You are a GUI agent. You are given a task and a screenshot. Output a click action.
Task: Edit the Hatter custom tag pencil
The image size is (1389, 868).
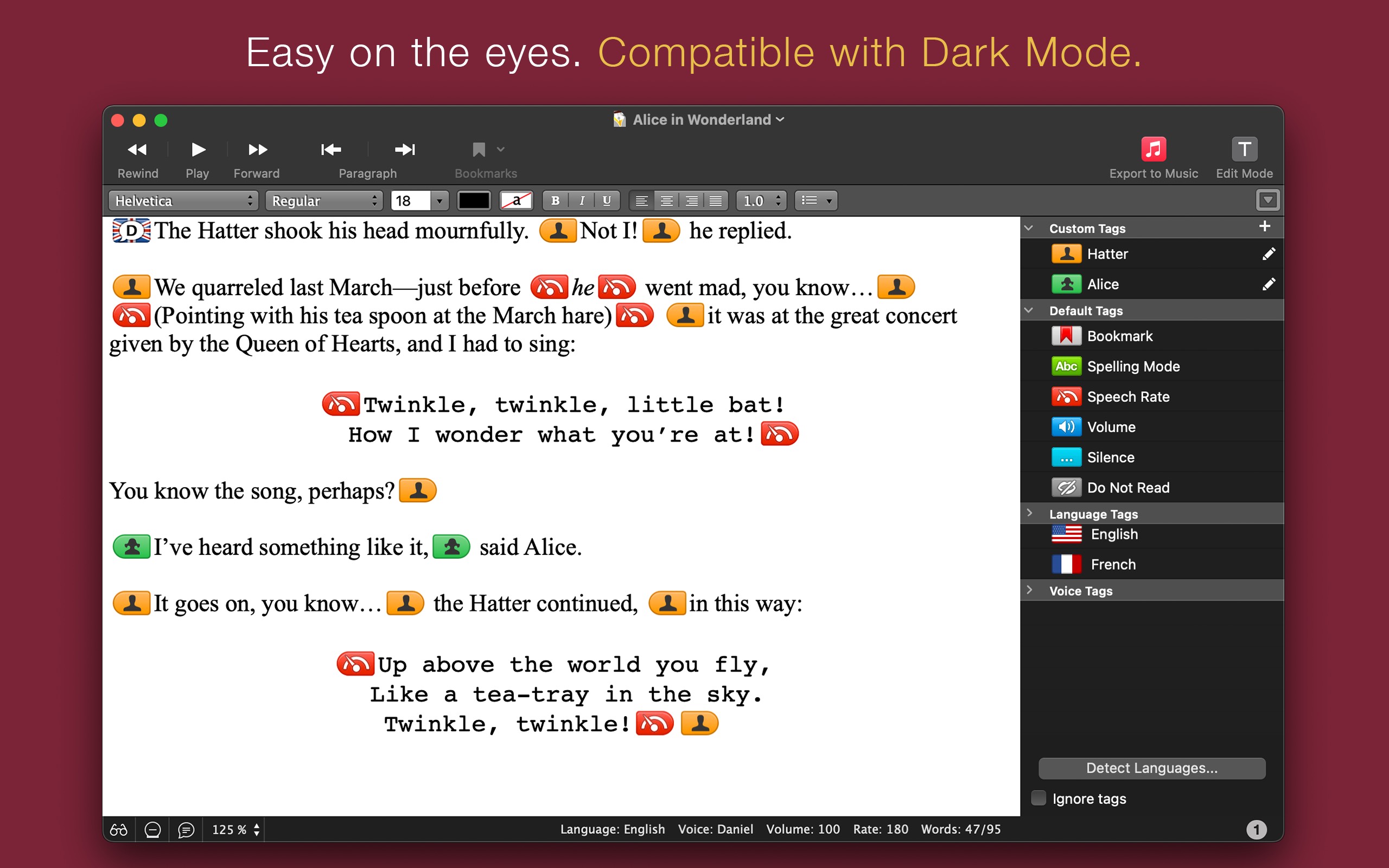(x=1269, y=254)
